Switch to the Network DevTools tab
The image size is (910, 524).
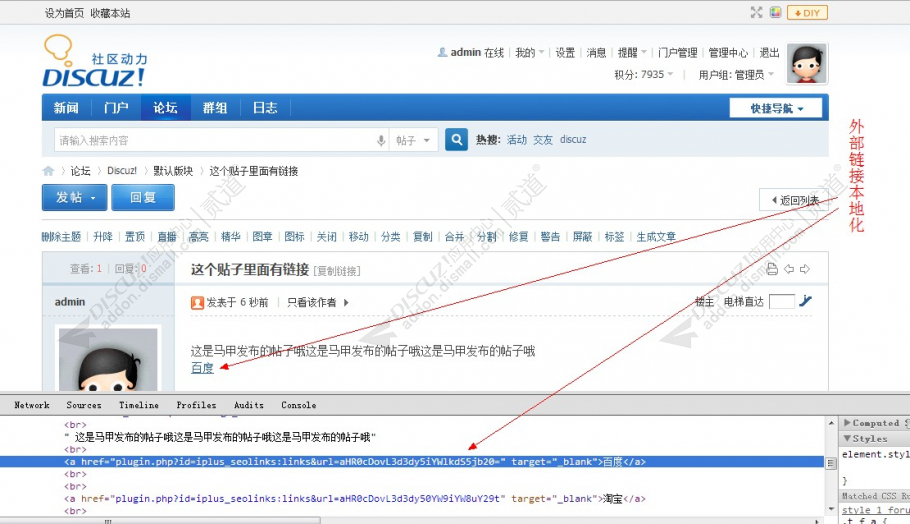tap(32, 405)
